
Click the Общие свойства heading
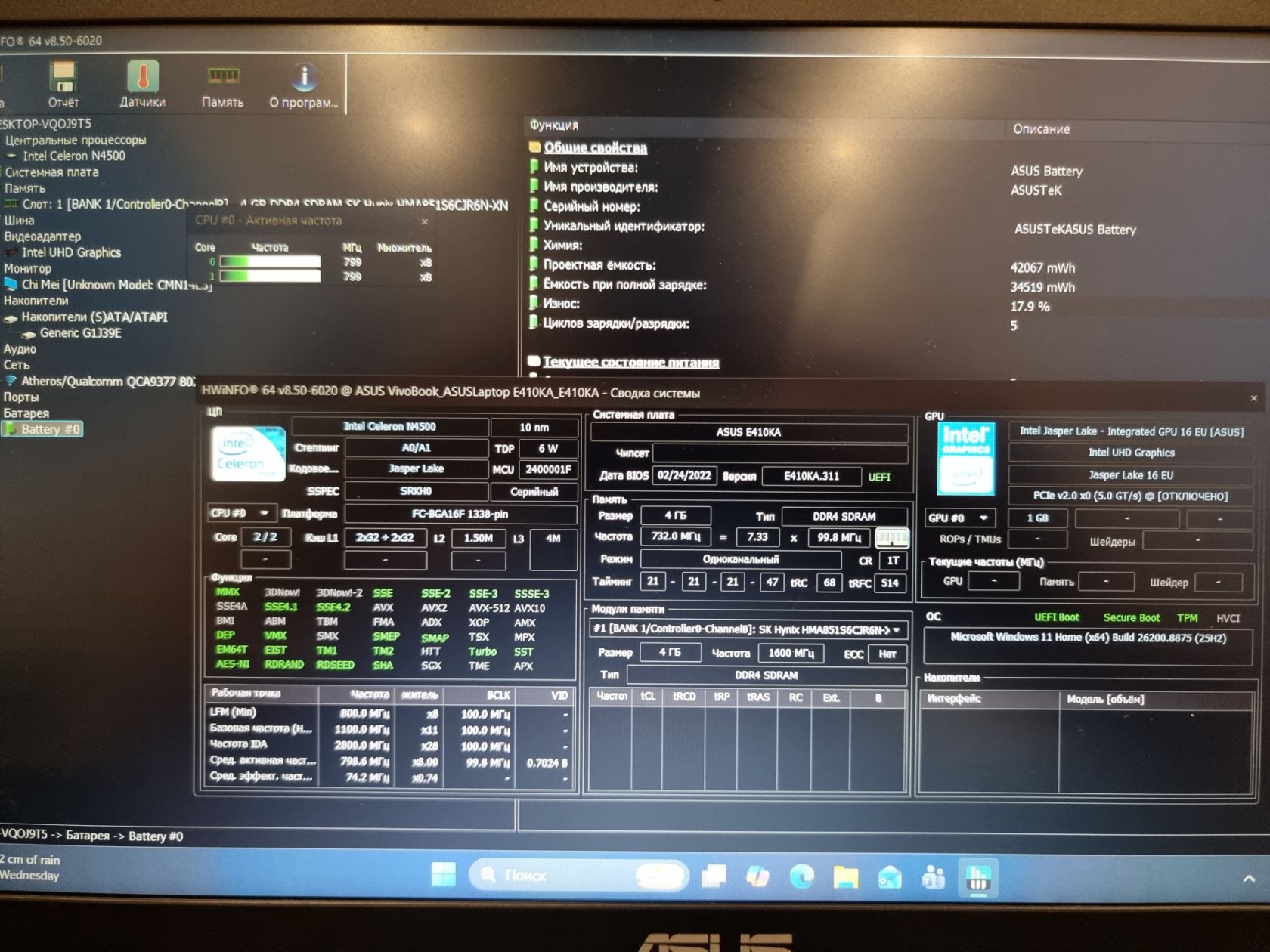pos(595,148)
